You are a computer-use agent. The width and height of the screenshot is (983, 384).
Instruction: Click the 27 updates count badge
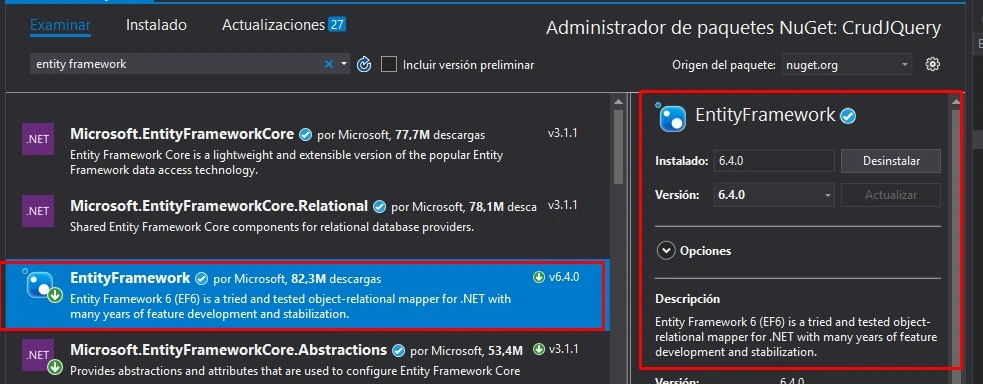(337, 25)
